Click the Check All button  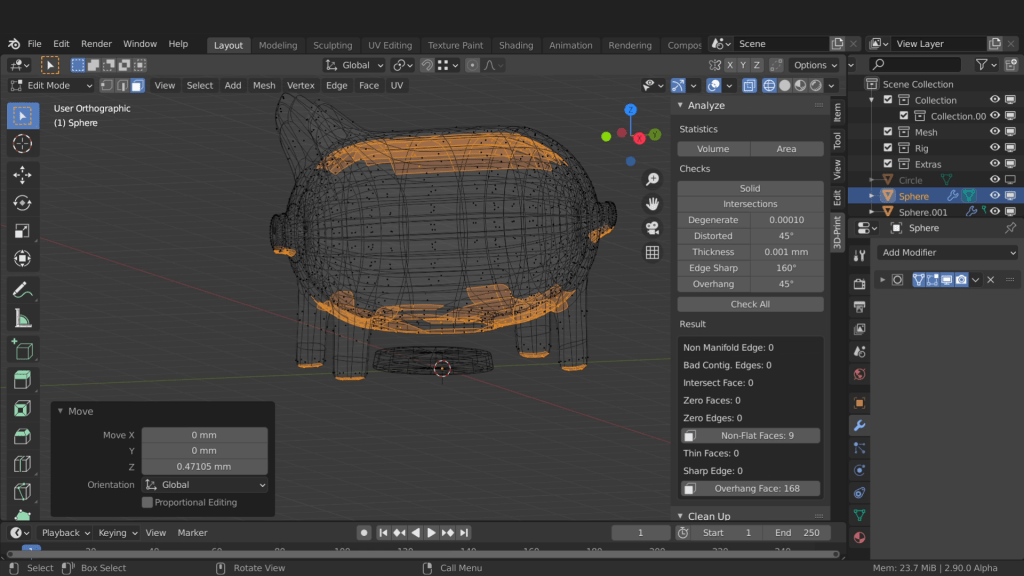tap(750, 304)
